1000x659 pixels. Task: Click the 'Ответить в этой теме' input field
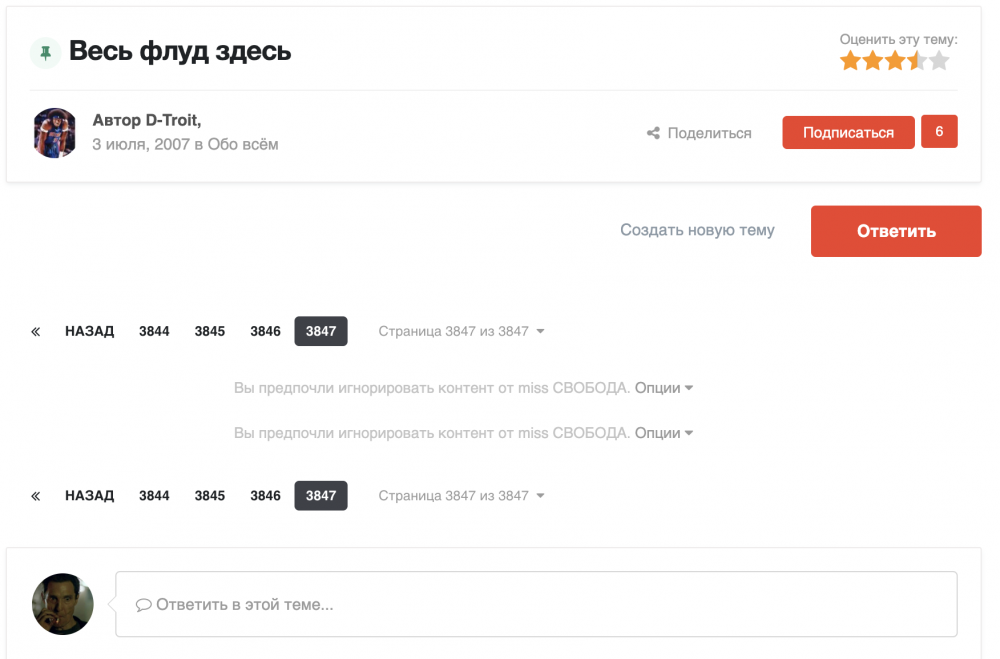pyautogui.click(x=536, y=604)
